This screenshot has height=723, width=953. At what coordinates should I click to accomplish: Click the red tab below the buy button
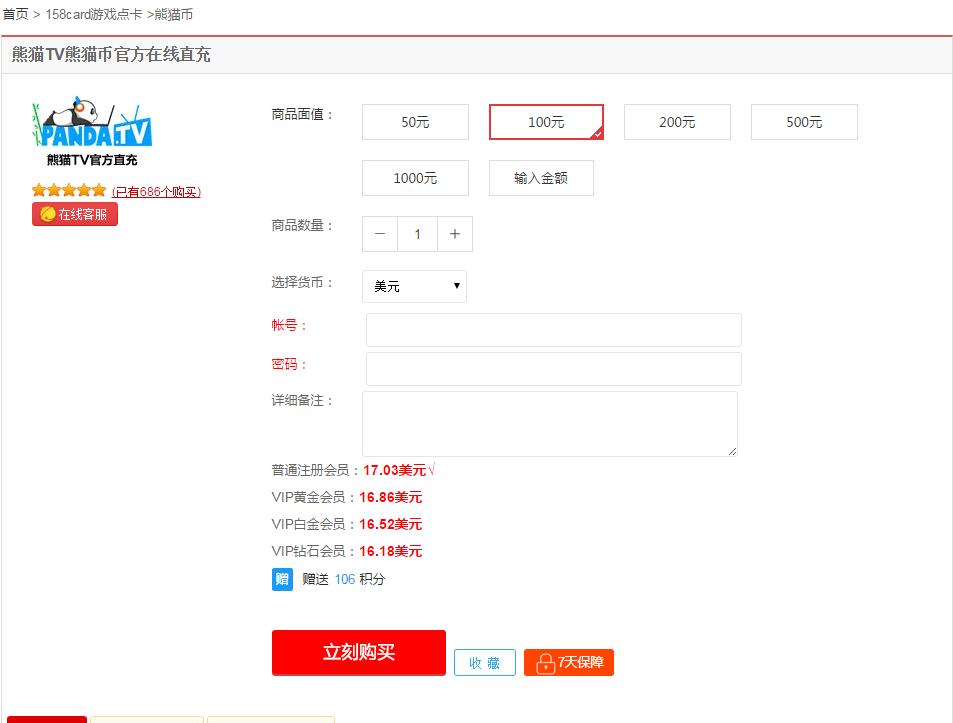(x=47, y=719)
